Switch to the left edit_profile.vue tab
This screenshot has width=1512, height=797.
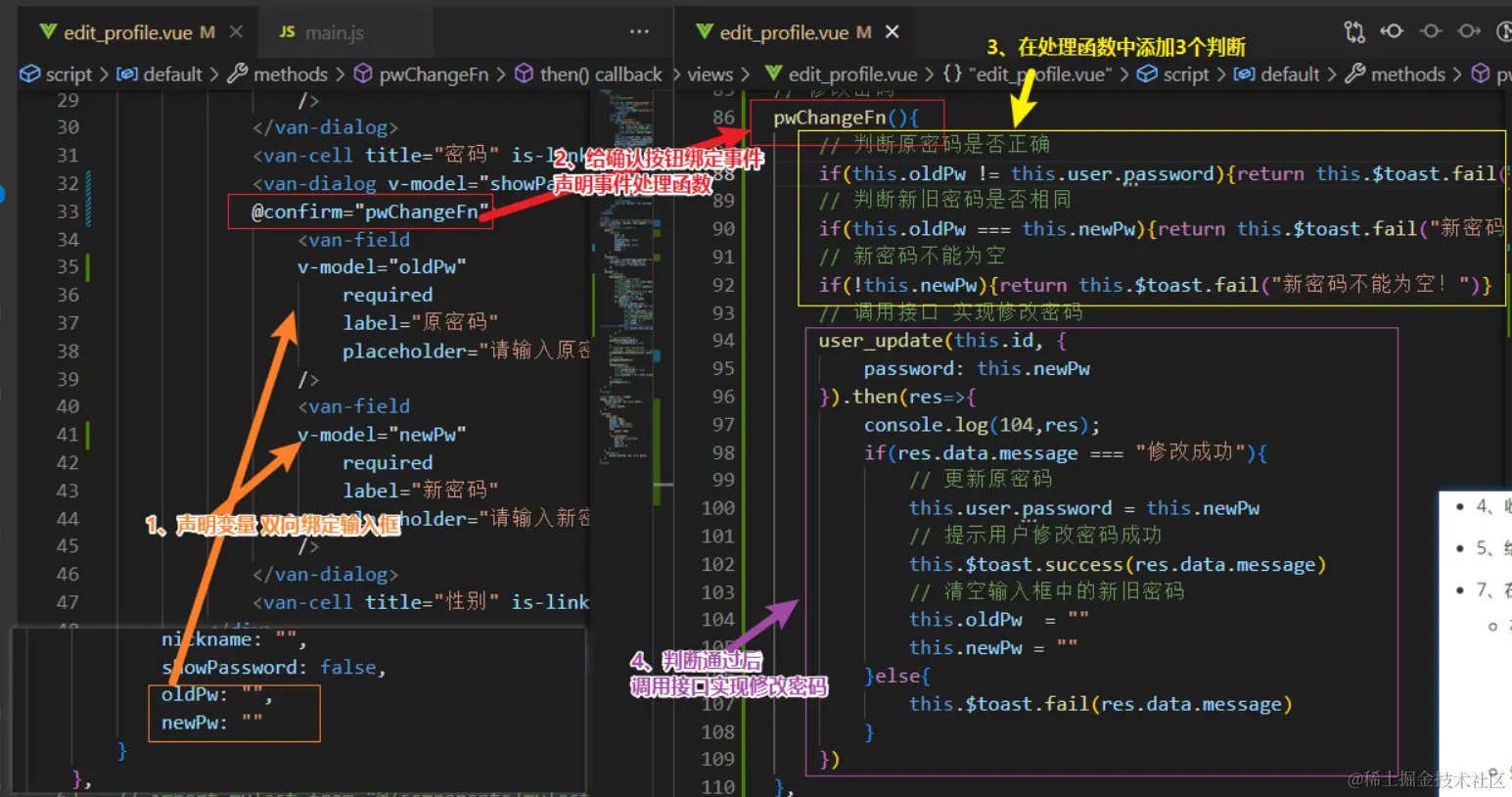tap(127, 32)
